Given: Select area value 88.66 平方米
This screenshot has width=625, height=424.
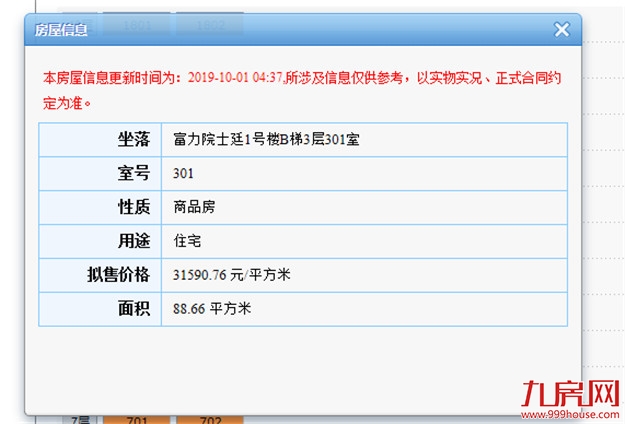Looking at the screenshot, I should point(212,309).
